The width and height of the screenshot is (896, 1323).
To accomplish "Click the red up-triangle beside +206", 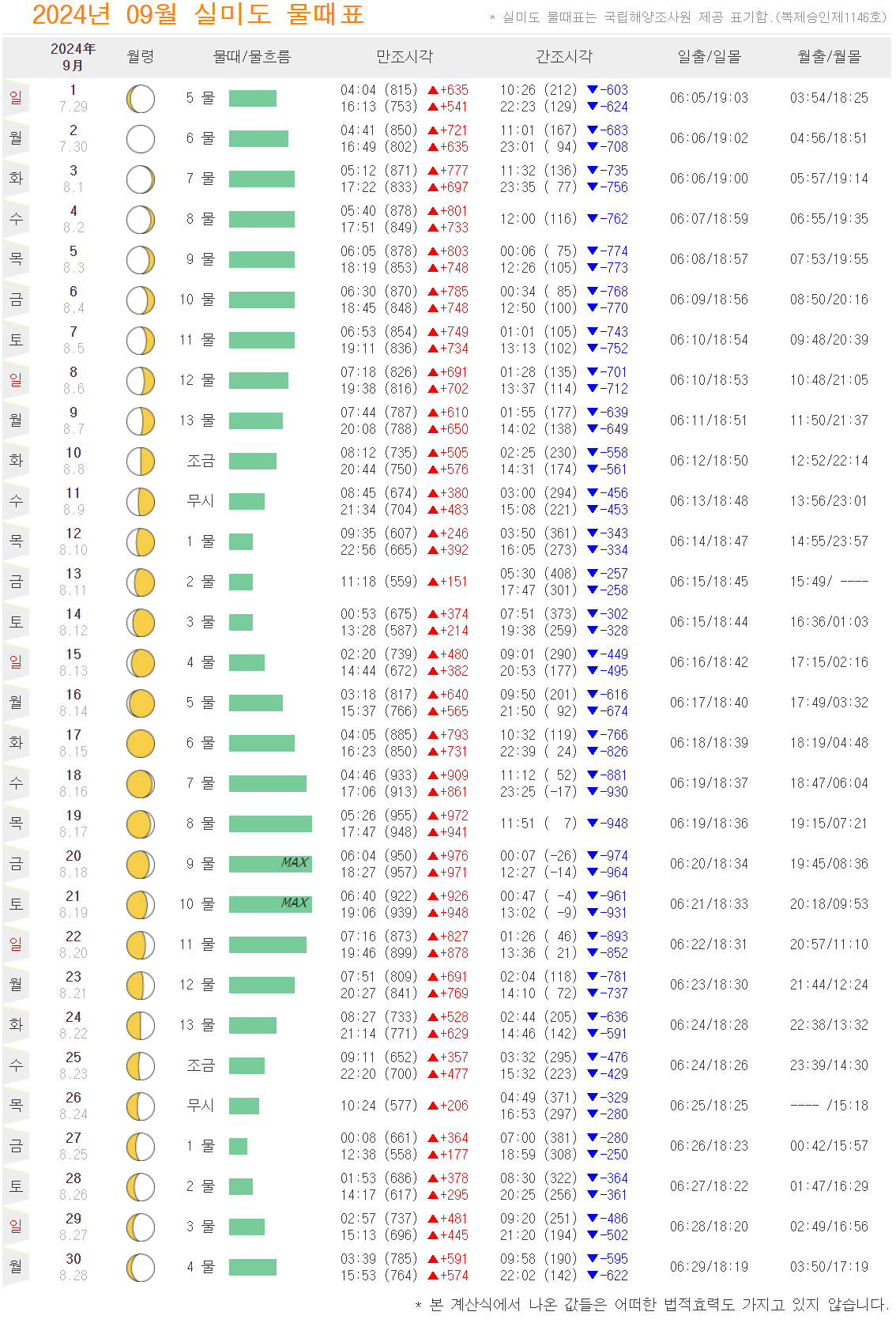I will pos(433,1106).
